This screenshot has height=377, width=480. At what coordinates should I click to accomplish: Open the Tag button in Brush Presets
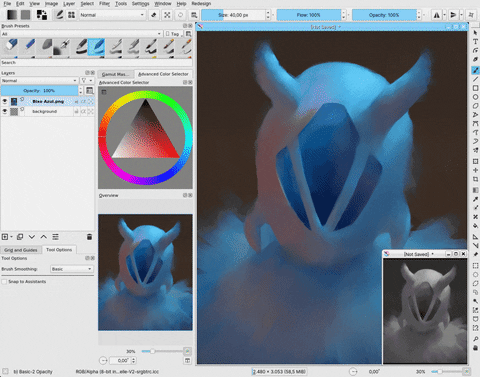point(173,34)
